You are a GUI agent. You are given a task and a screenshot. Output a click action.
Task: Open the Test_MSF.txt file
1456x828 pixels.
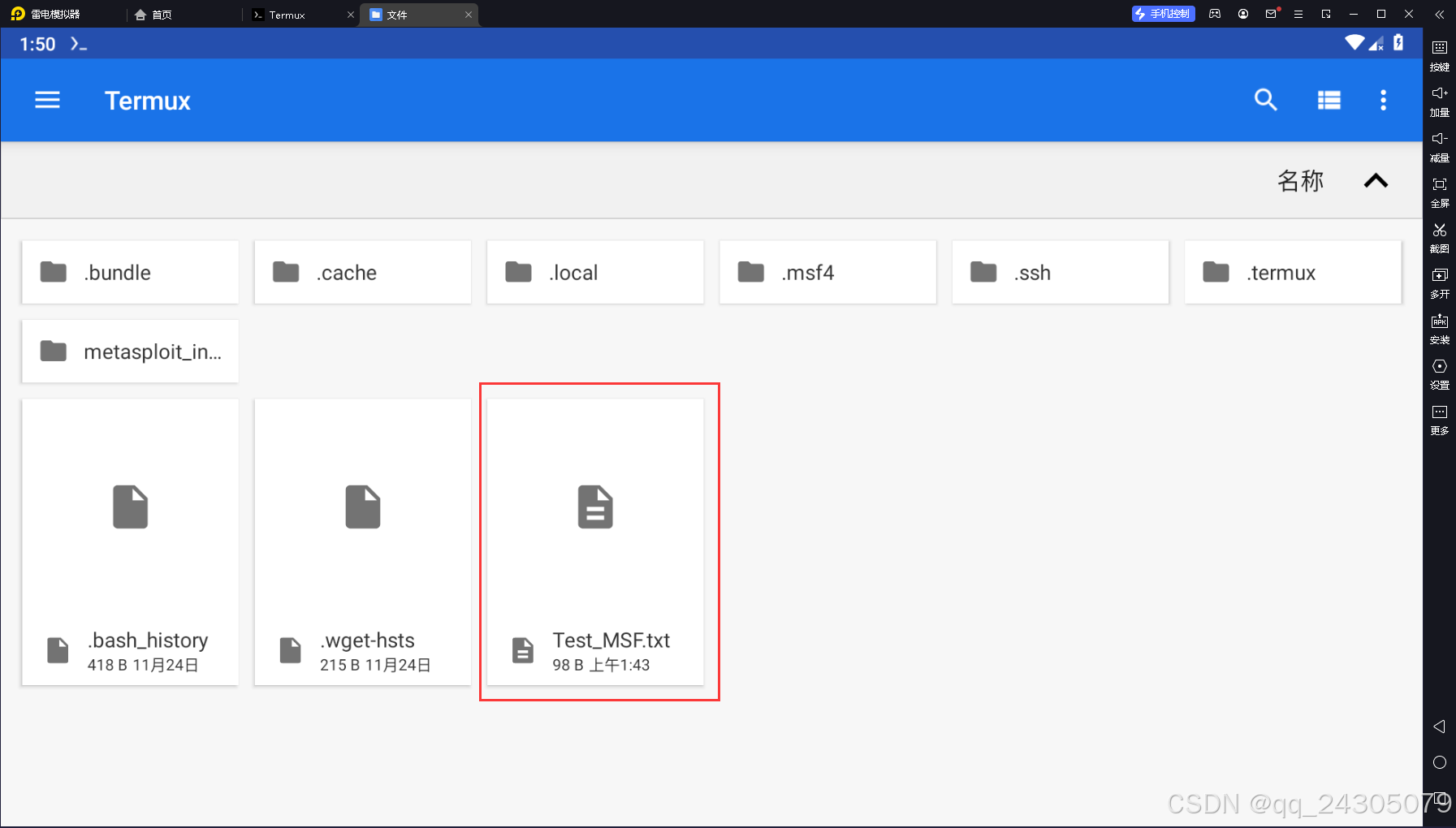[x=595, y=541]
